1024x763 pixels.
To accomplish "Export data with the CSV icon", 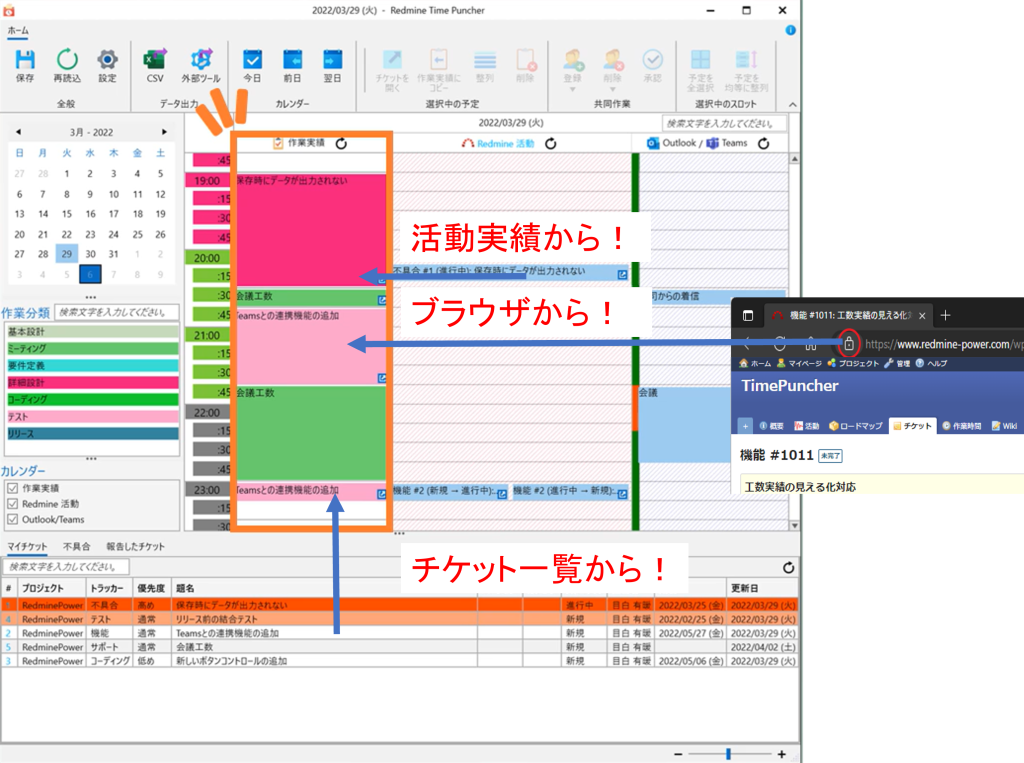I will pyautogui.click(x=155, y=61).
